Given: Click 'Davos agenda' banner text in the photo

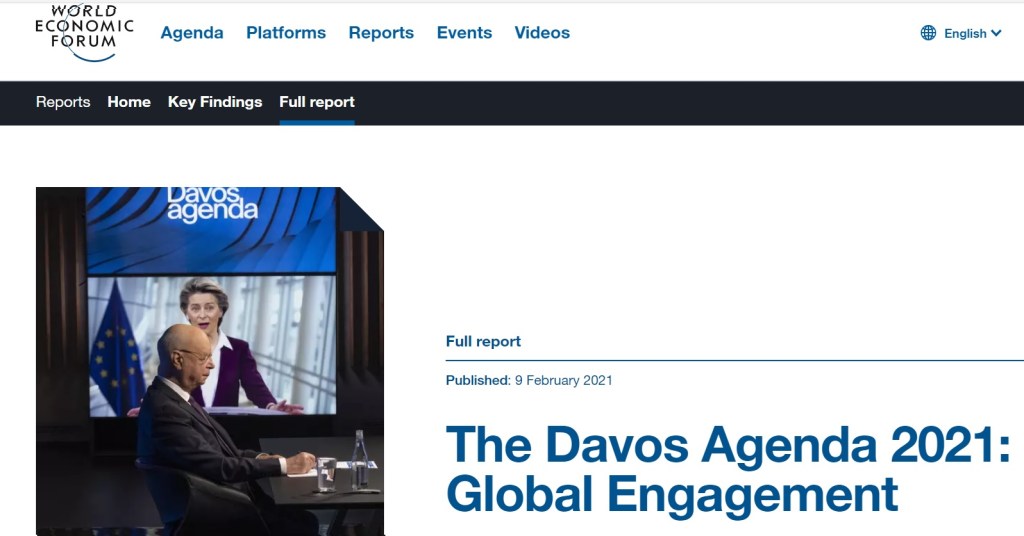Looking at the screenshot, I should point(212,203).
